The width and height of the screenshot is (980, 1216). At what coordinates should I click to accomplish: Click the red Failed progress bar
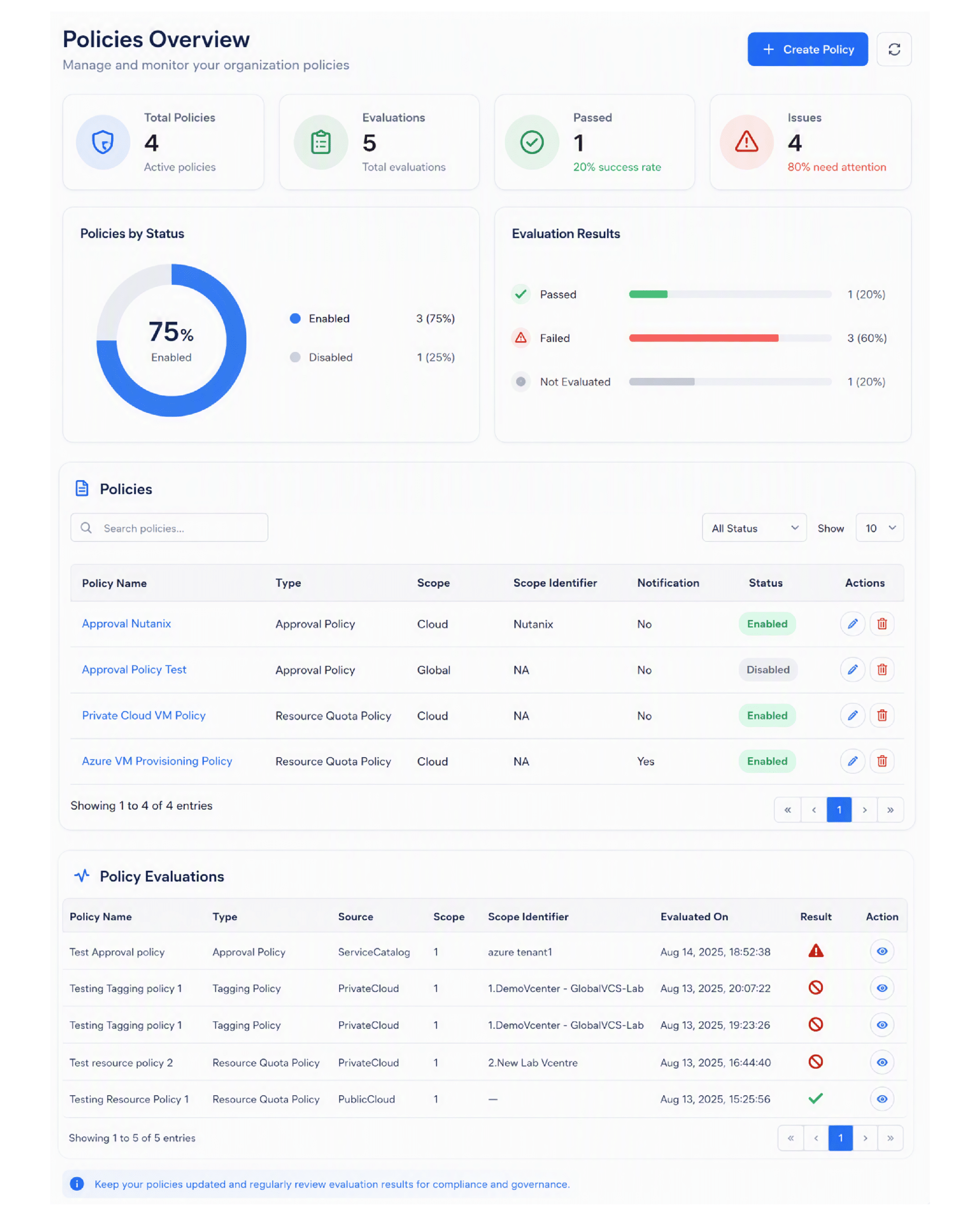[x=704, y=338]
